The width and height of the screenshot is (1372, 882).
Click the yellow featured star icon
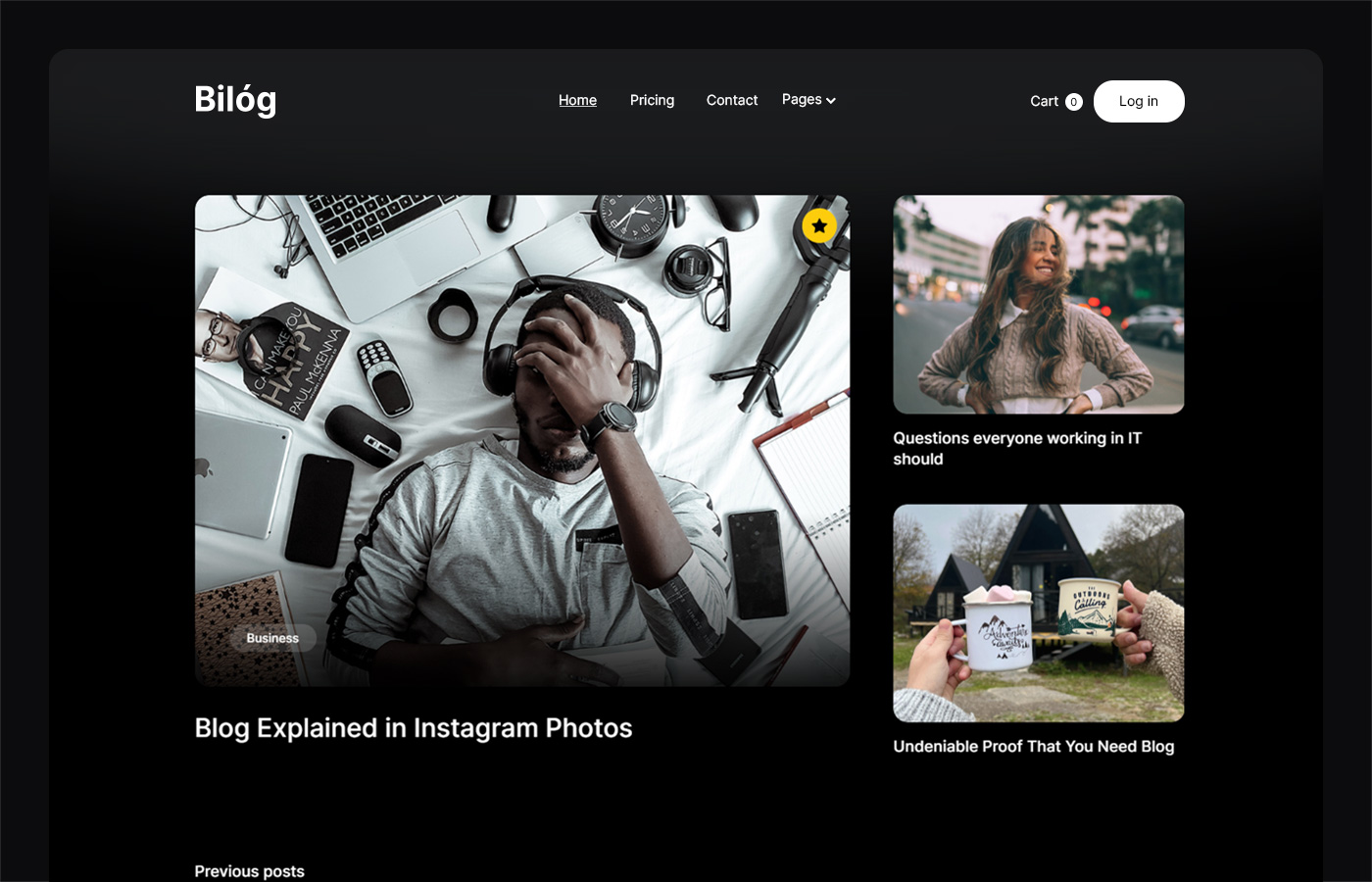tap(819, 225)
